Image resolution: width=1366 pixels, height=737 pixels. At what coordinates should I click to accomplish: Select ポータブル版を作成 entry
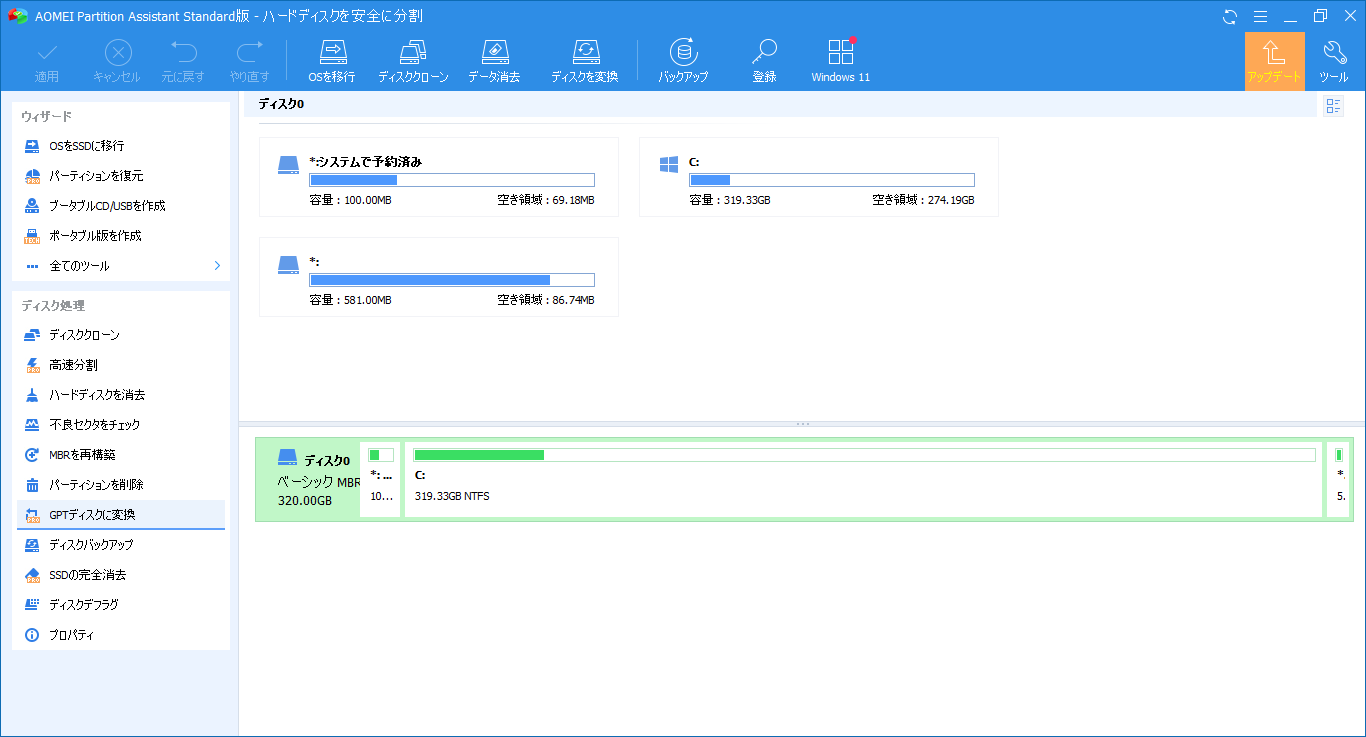tap(121, 236)
